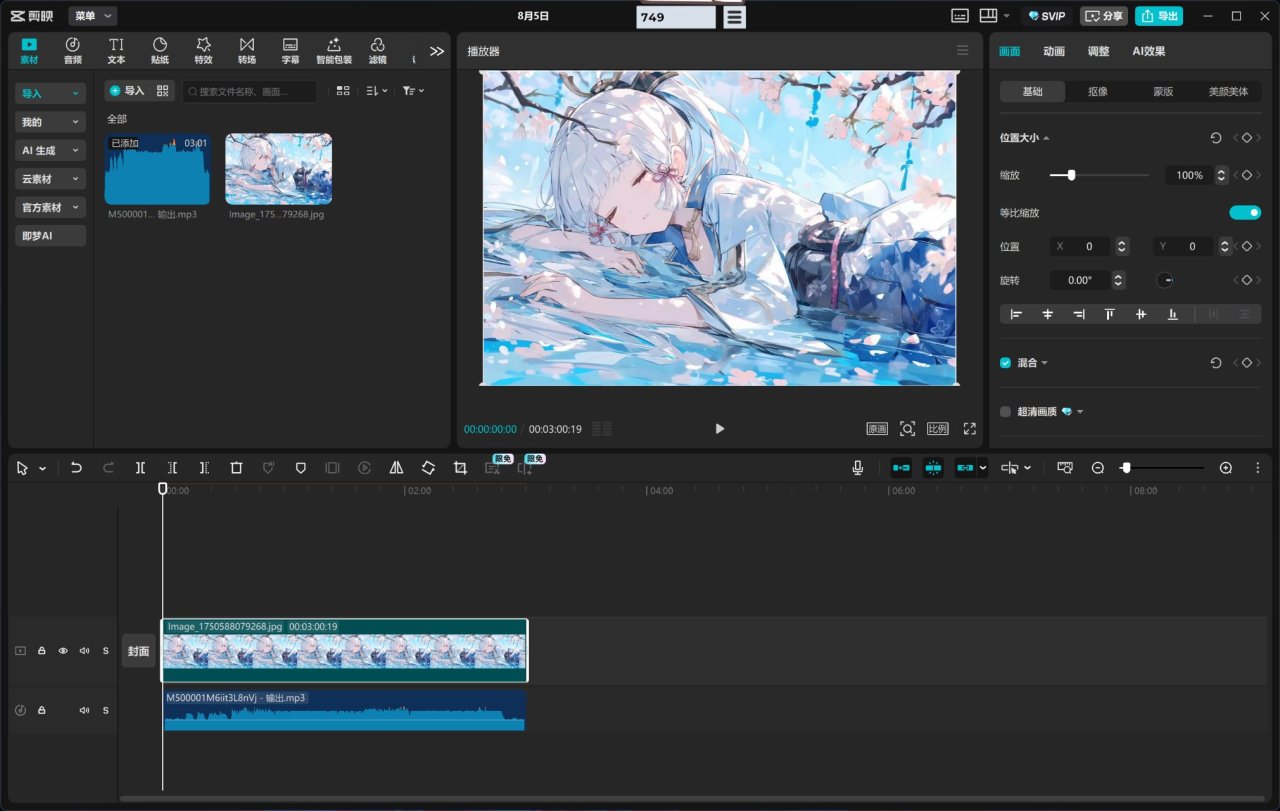Hide video track with eye icon

[63, 651]
